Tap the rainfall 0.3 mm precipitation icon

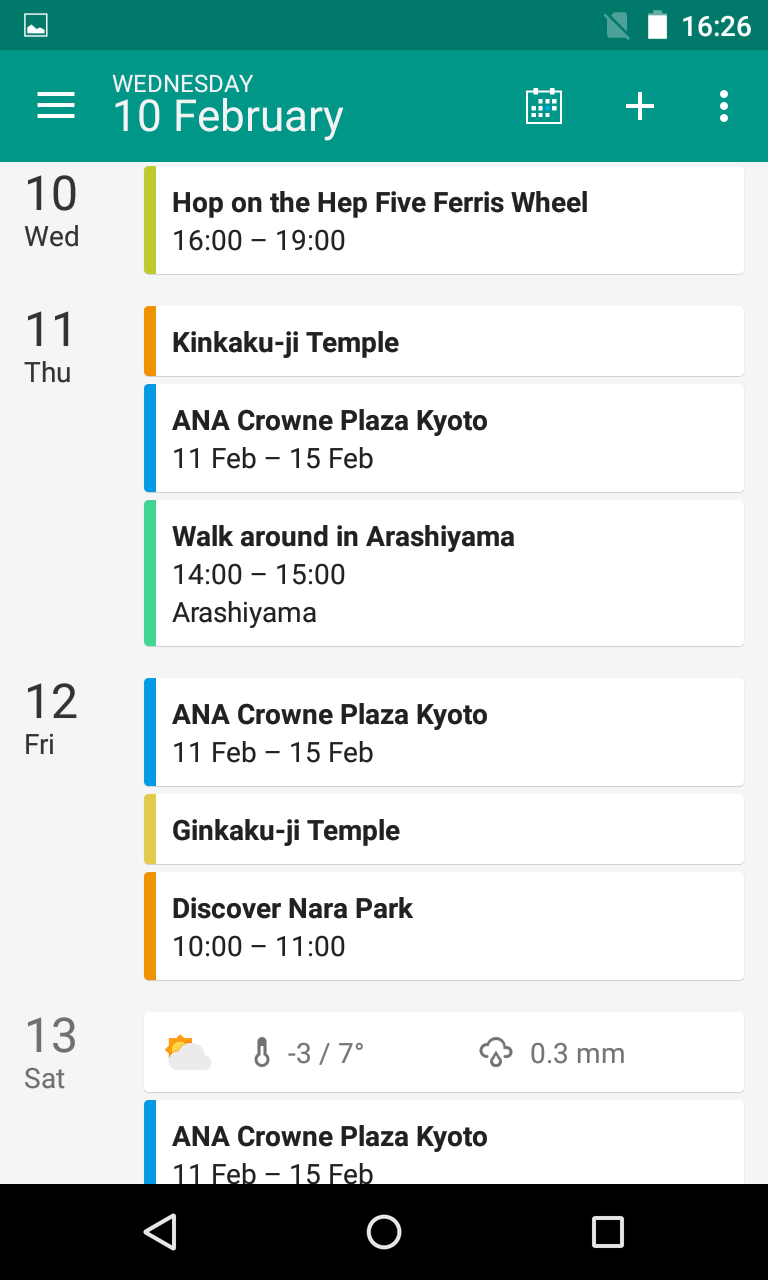496,1053
